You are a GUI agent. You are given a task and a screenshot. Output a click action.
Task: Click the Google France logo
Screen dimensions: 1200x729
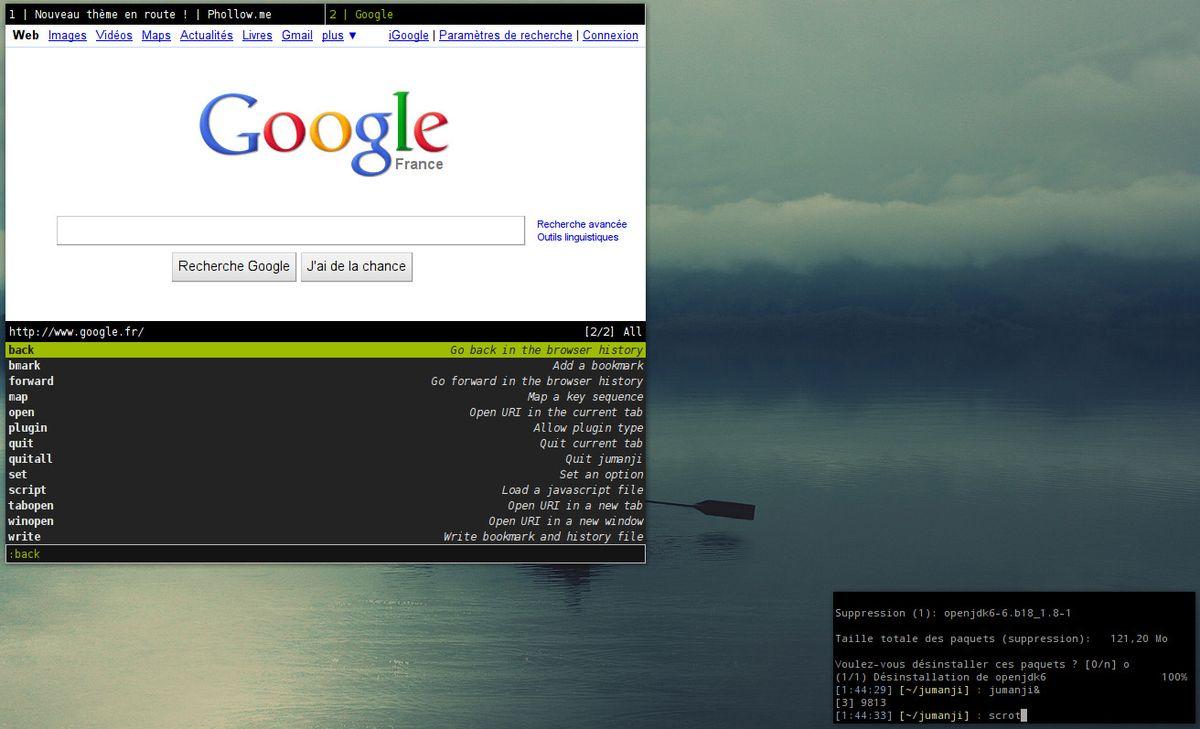[324, 133]
